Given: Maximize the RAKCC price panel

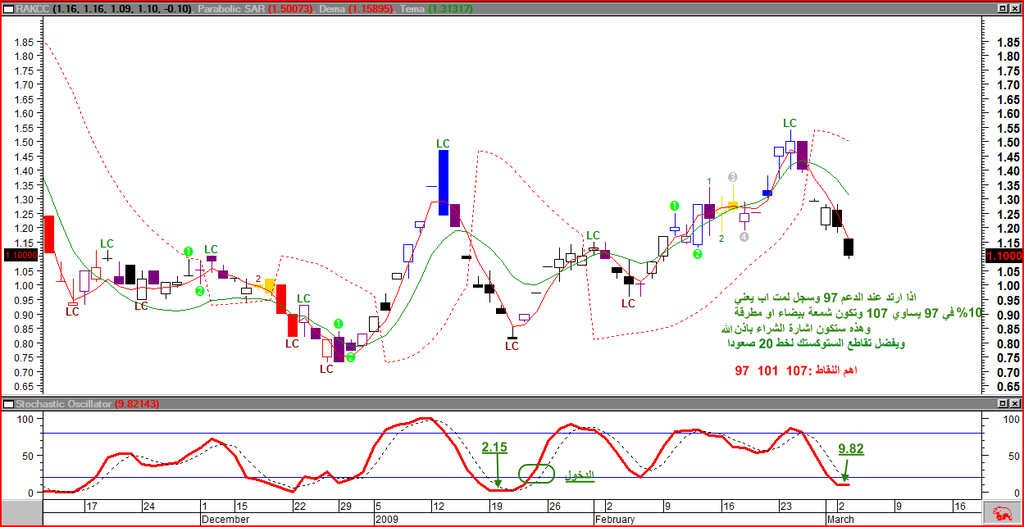Looking at the screenshot, I should tap(1001, 7).
